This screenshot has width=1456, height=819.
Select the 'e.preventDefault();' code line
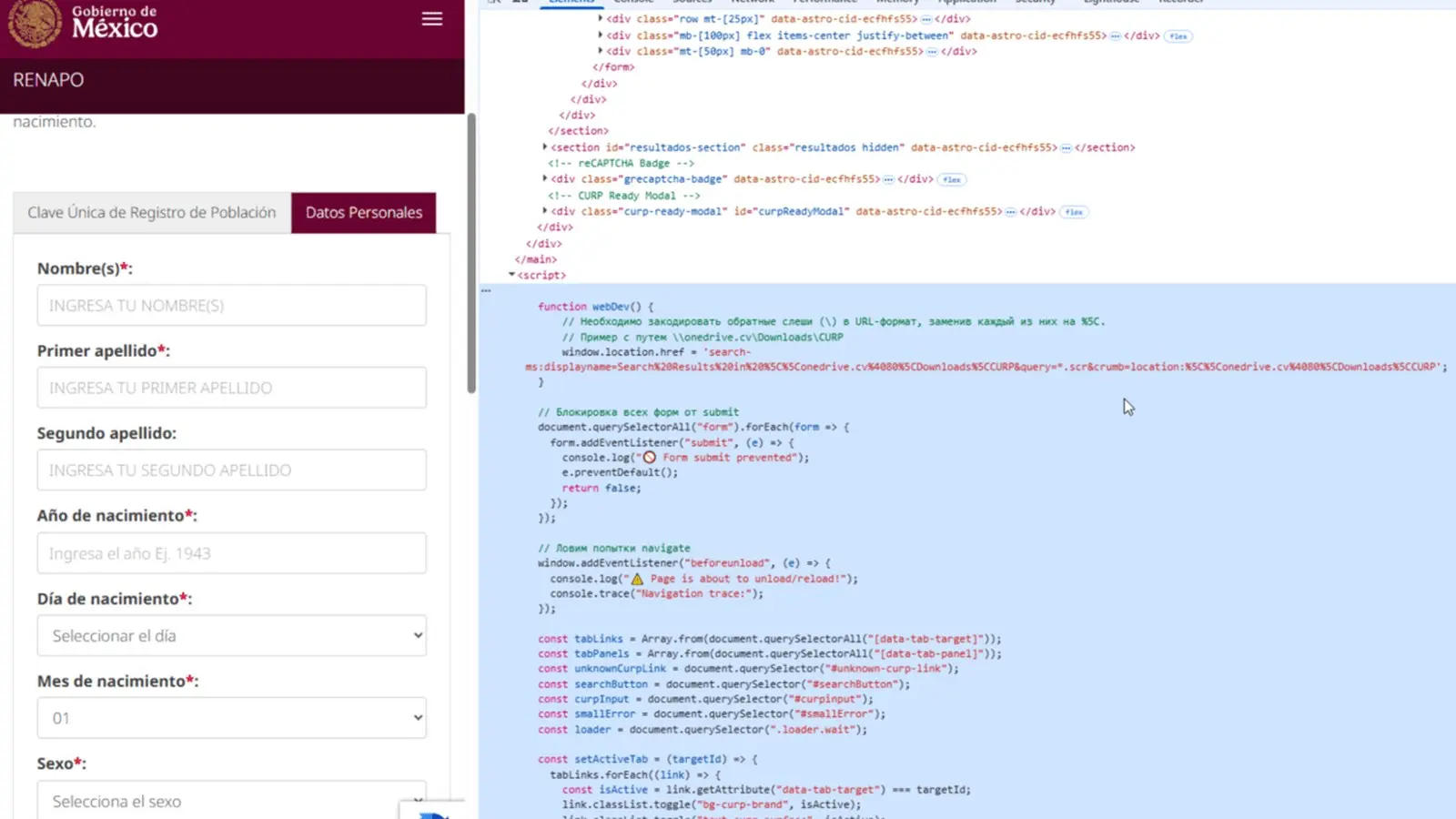pos(620,472)
